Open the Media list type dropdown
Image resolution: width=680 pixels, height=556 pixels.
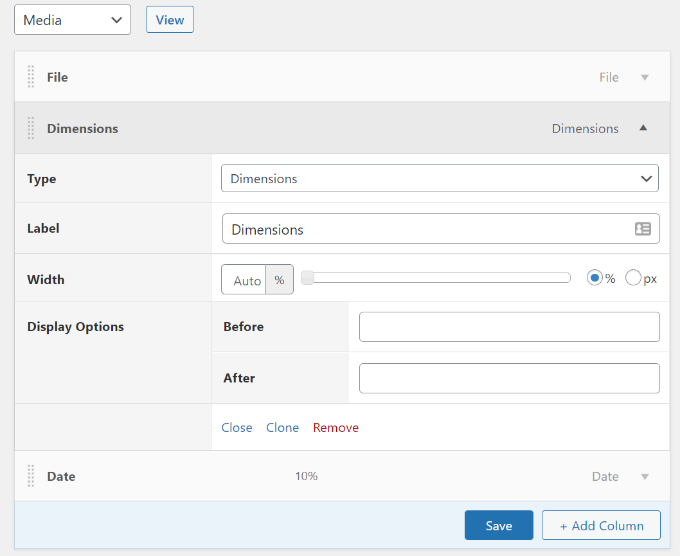(x=72, y=19)
